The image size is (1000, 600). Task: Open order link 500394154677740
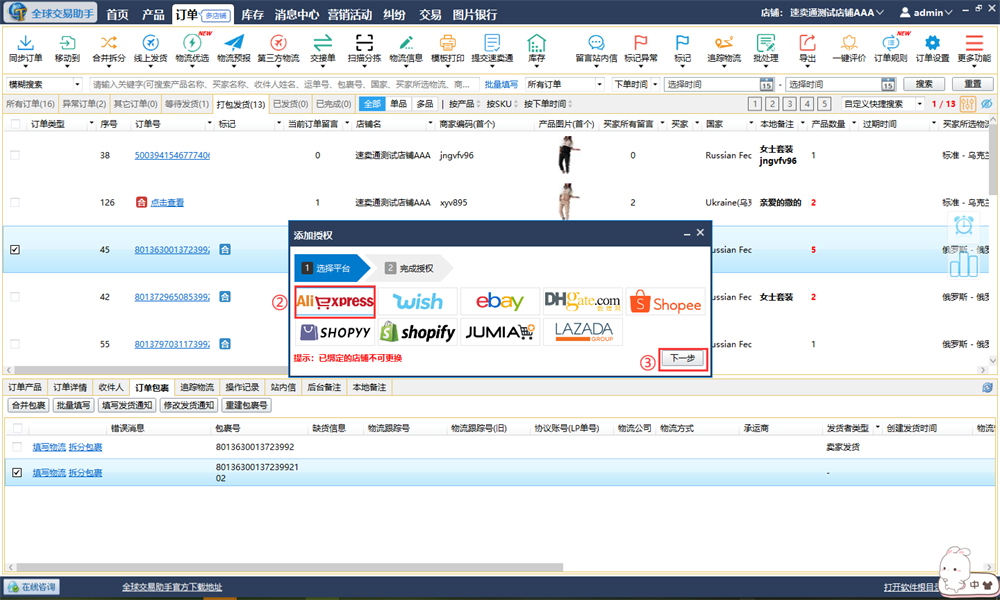(x=172, y=155)
